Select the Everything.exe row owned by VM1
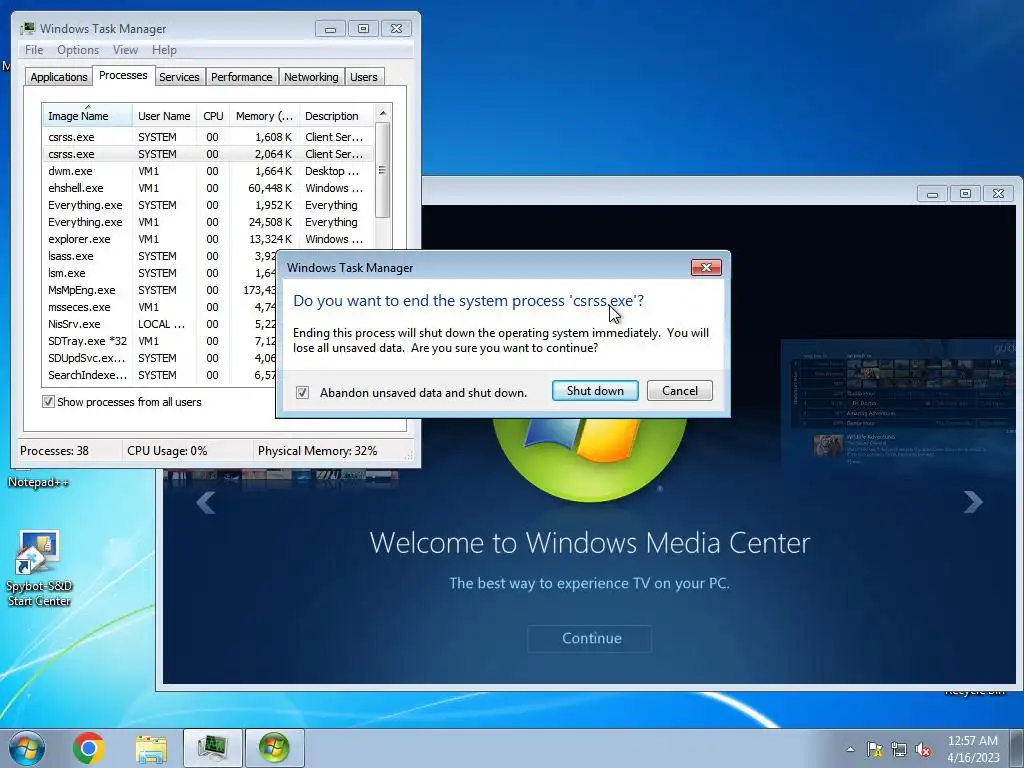This screenshot has height=768, width=1024. (208, 222)
